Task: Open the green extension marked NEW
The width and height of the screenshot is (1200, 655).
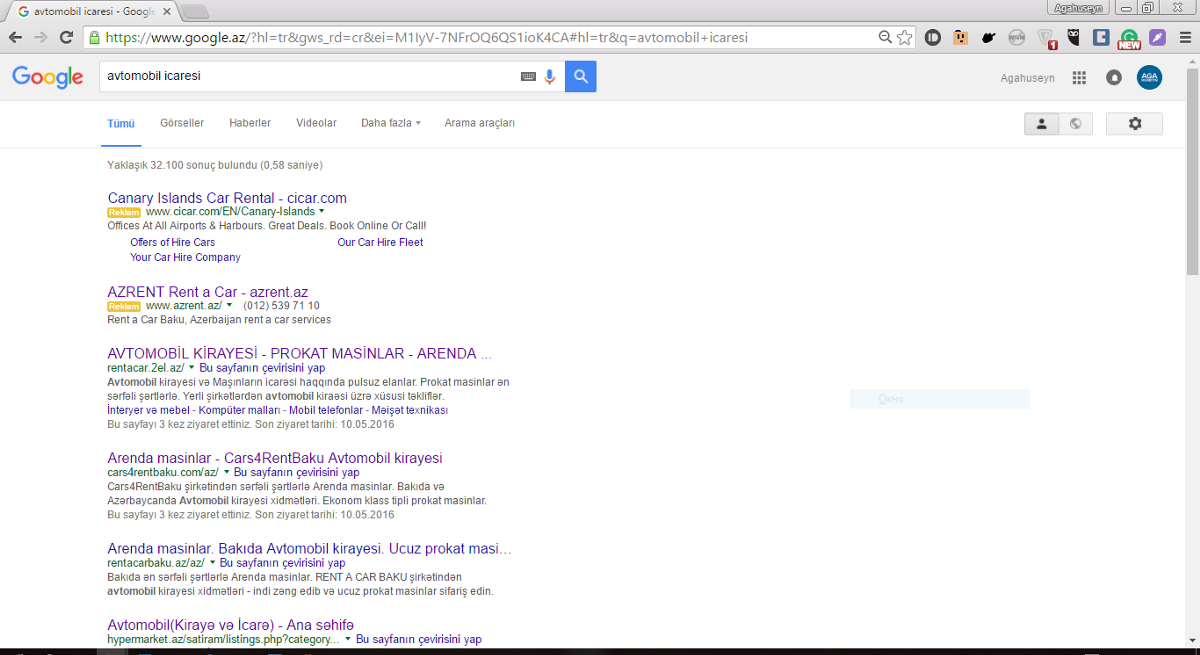Action: pos(1129,39)
